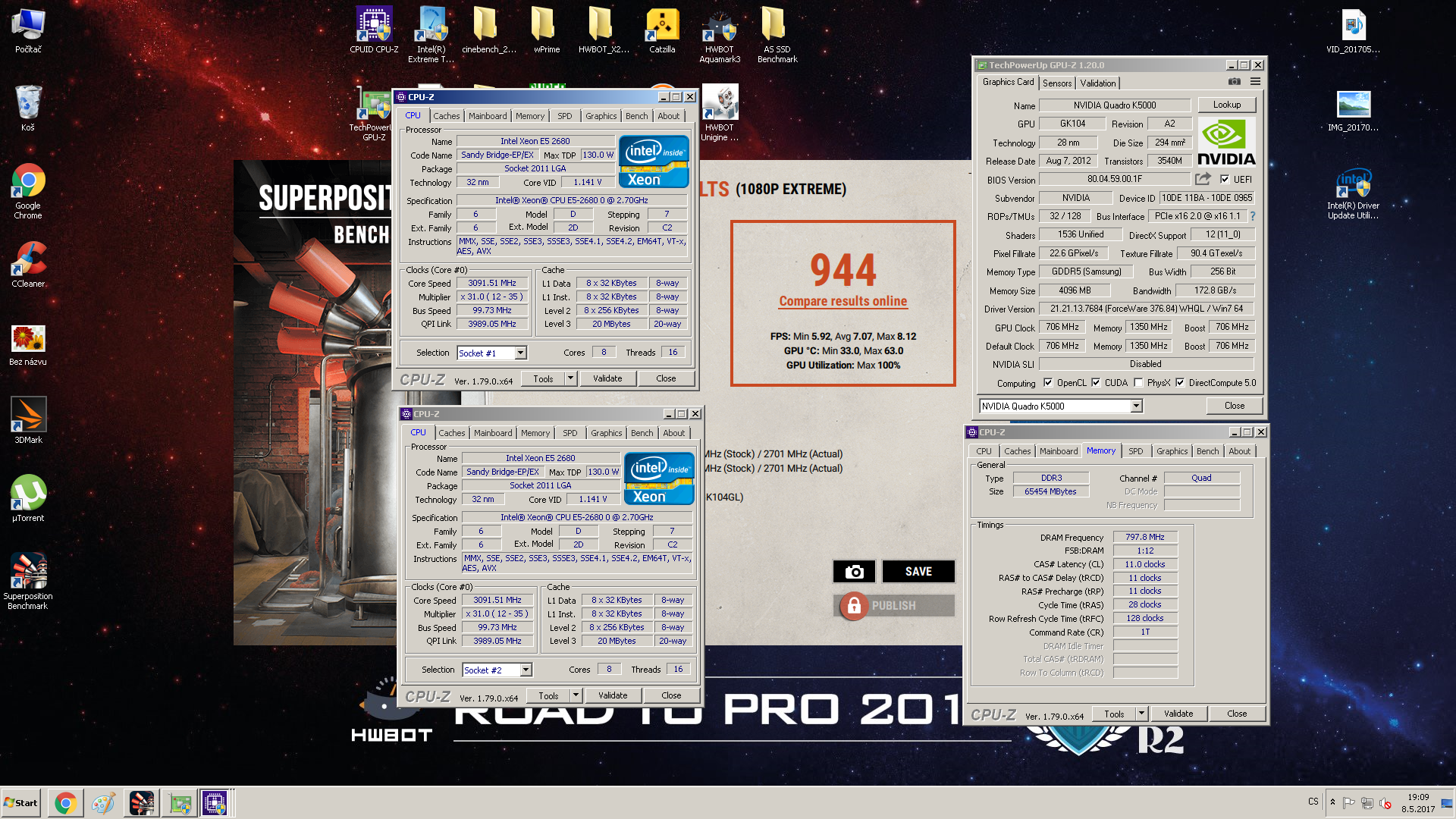
Task: Open the HWBOT_X2 folder on desktop
Action: 604,30
